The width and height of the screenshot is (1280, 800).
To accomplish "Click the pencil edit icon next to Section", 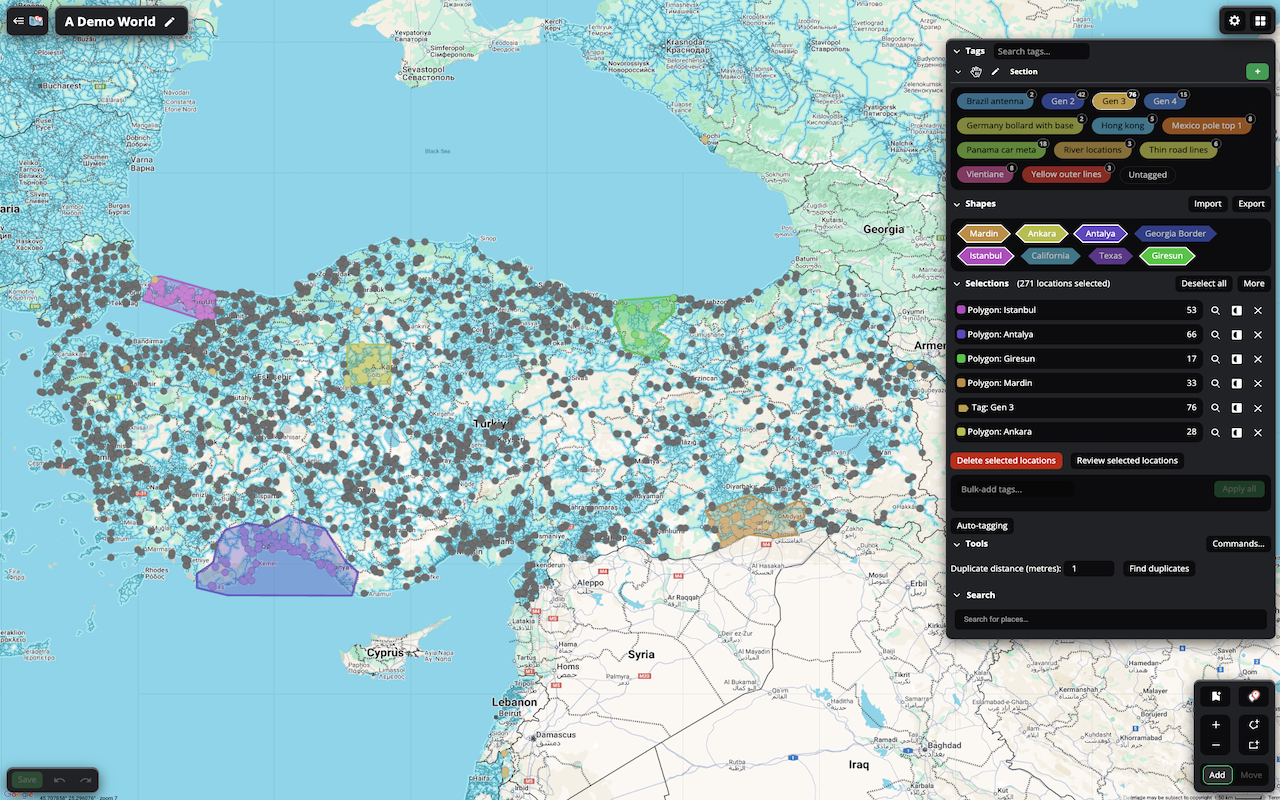I will (995, 72).
